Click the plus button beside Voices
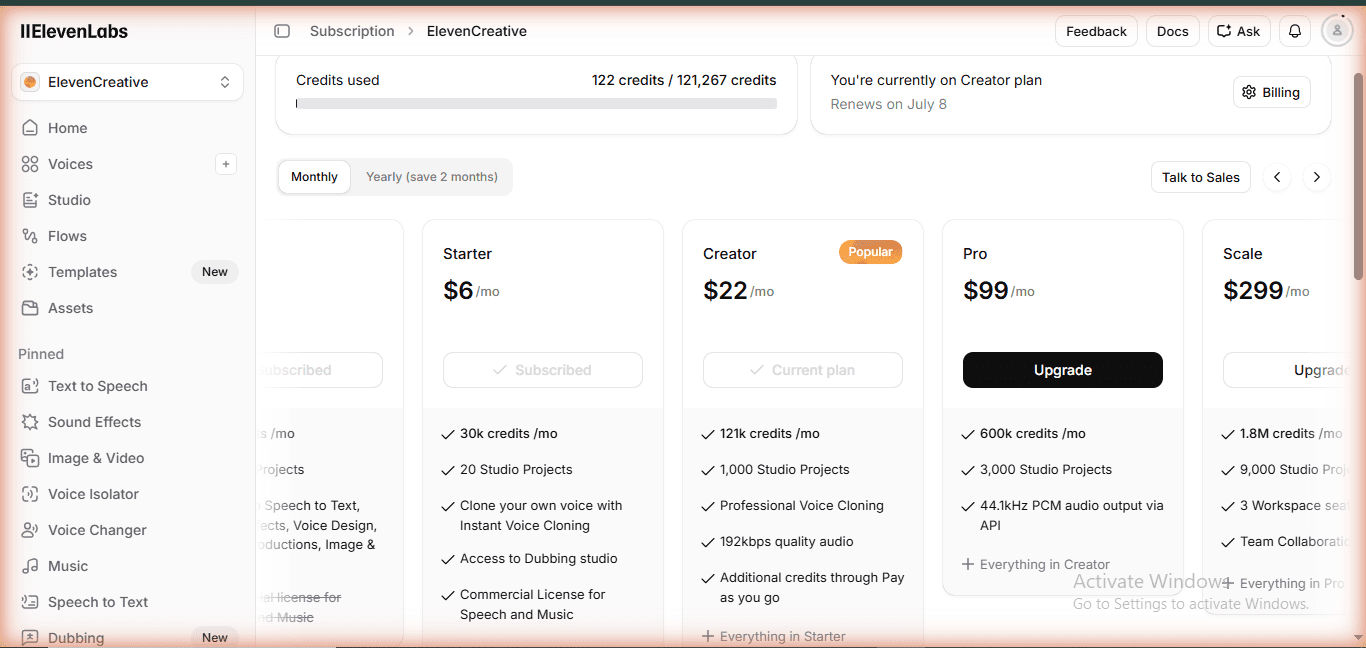Screen dimensions: 1366x648 226,164
